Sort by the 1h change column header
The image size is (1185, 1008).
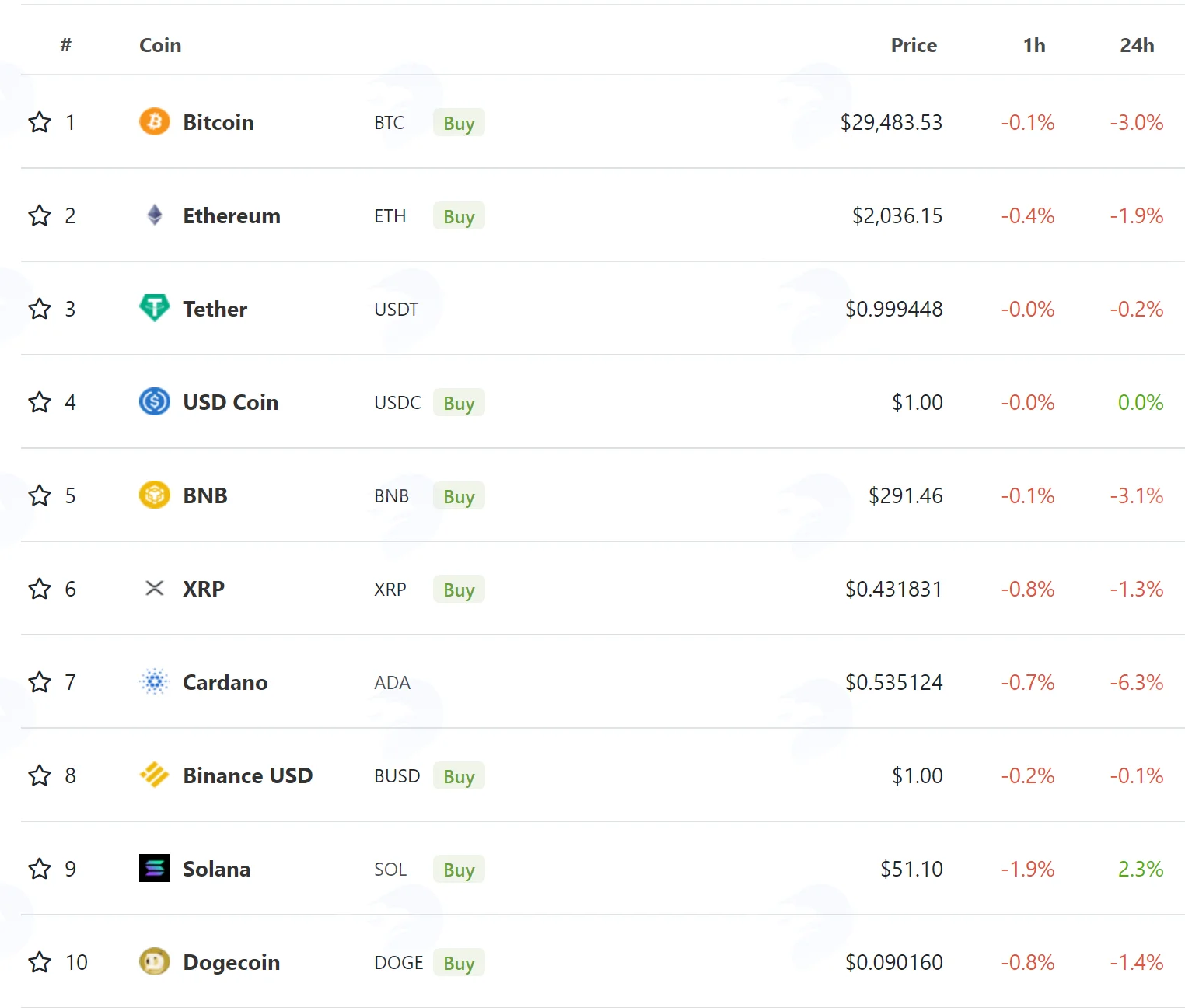coord(1034,45)
